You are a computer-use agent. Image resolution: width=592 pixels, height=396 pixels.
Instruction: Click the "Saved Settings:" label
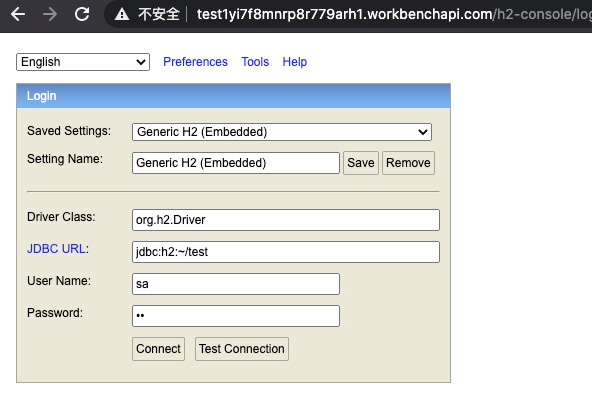pos(69,131)
